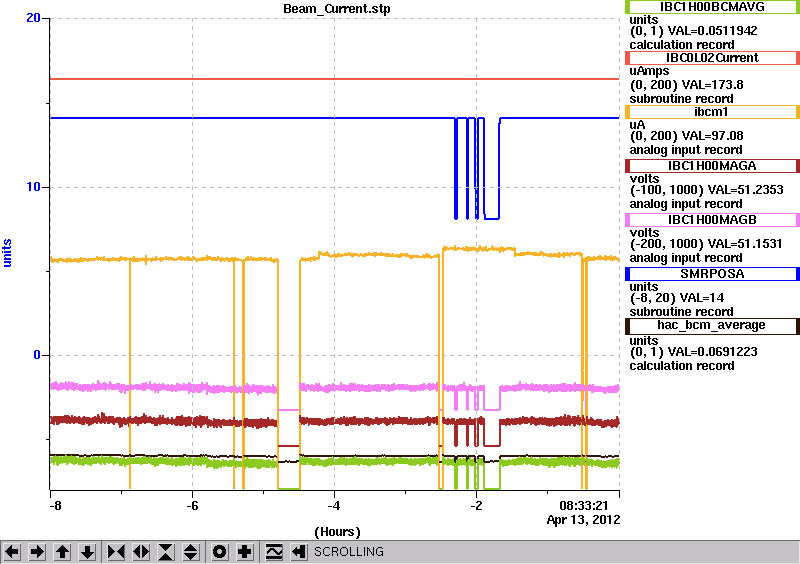800x564 pixels.
Task: Click the curve graph-settings icon
Action: 274,552
